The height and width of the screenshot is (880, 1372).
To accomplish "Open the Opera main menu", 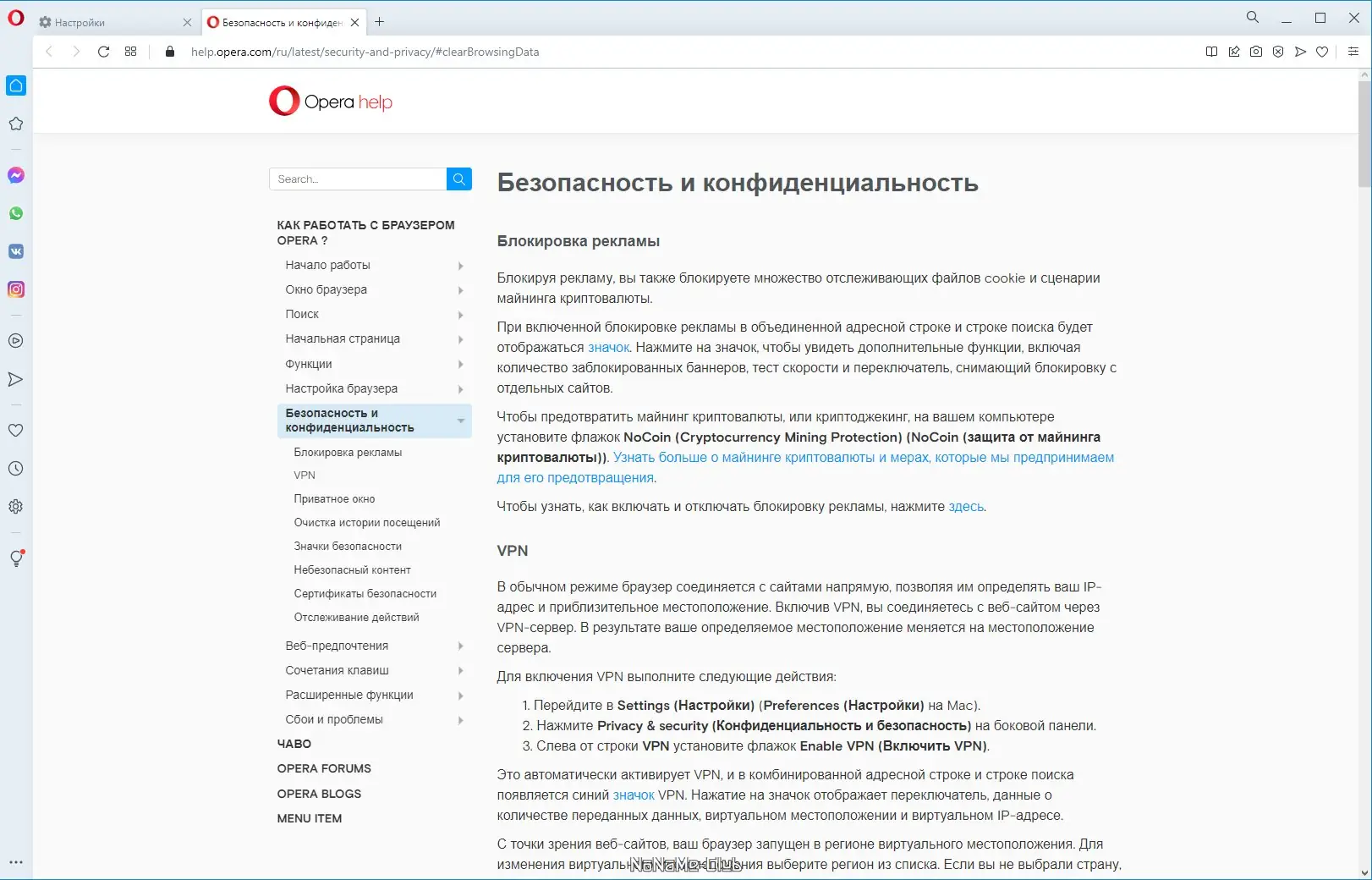I will [16, 18].
